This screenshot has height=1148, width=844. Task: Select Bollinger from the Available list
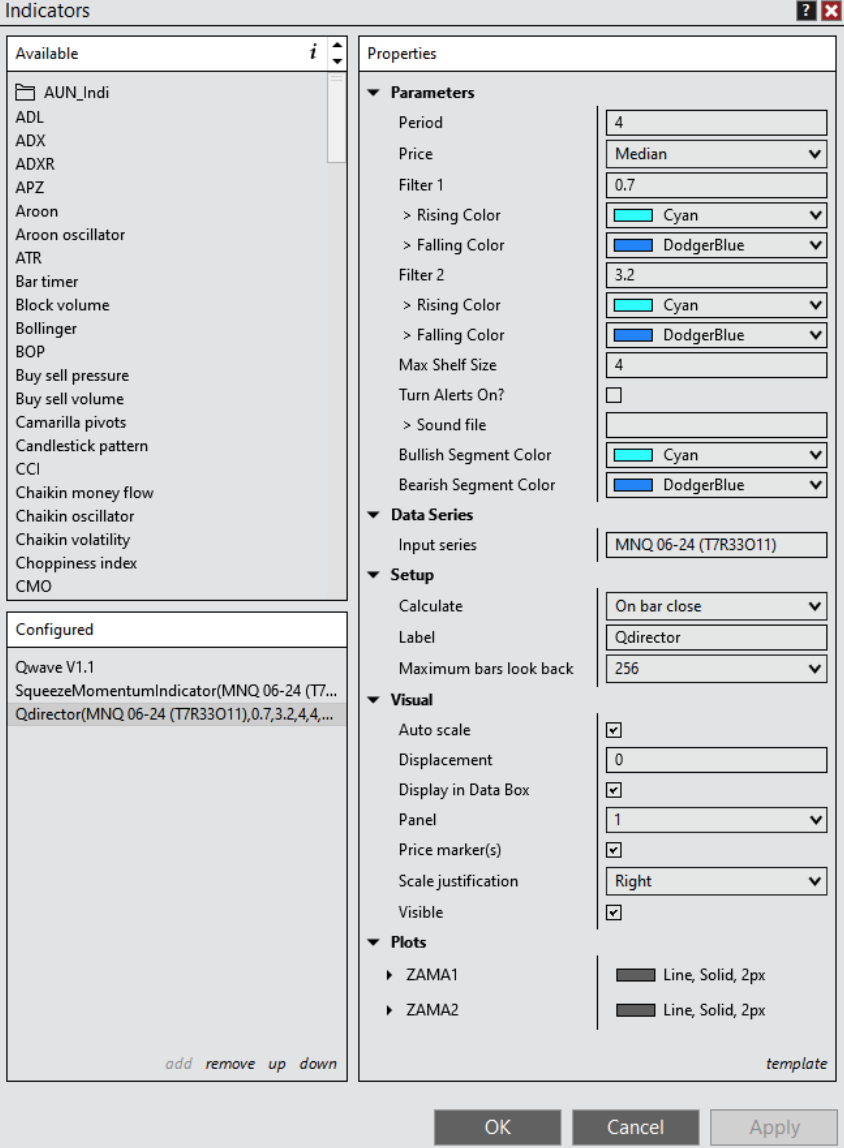pos(44,328)
